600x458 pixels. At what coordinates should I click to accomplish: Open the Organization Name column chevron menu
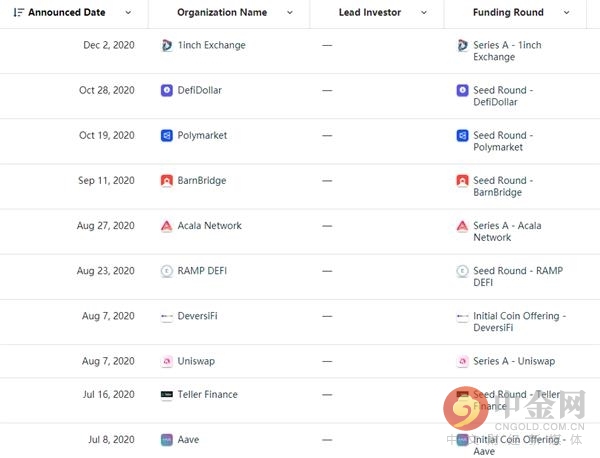pyautogui.click(x=290, y=13)
